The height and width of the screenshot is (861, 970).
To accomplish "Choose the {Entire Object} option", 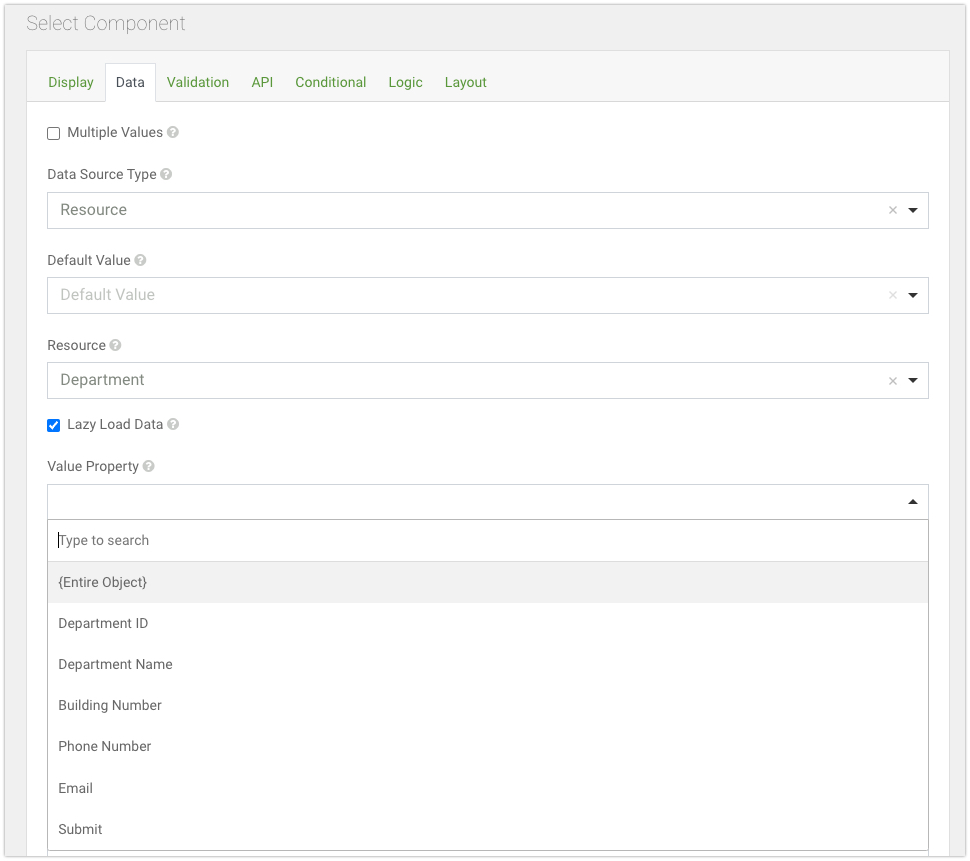I will (x=103, y=582).
